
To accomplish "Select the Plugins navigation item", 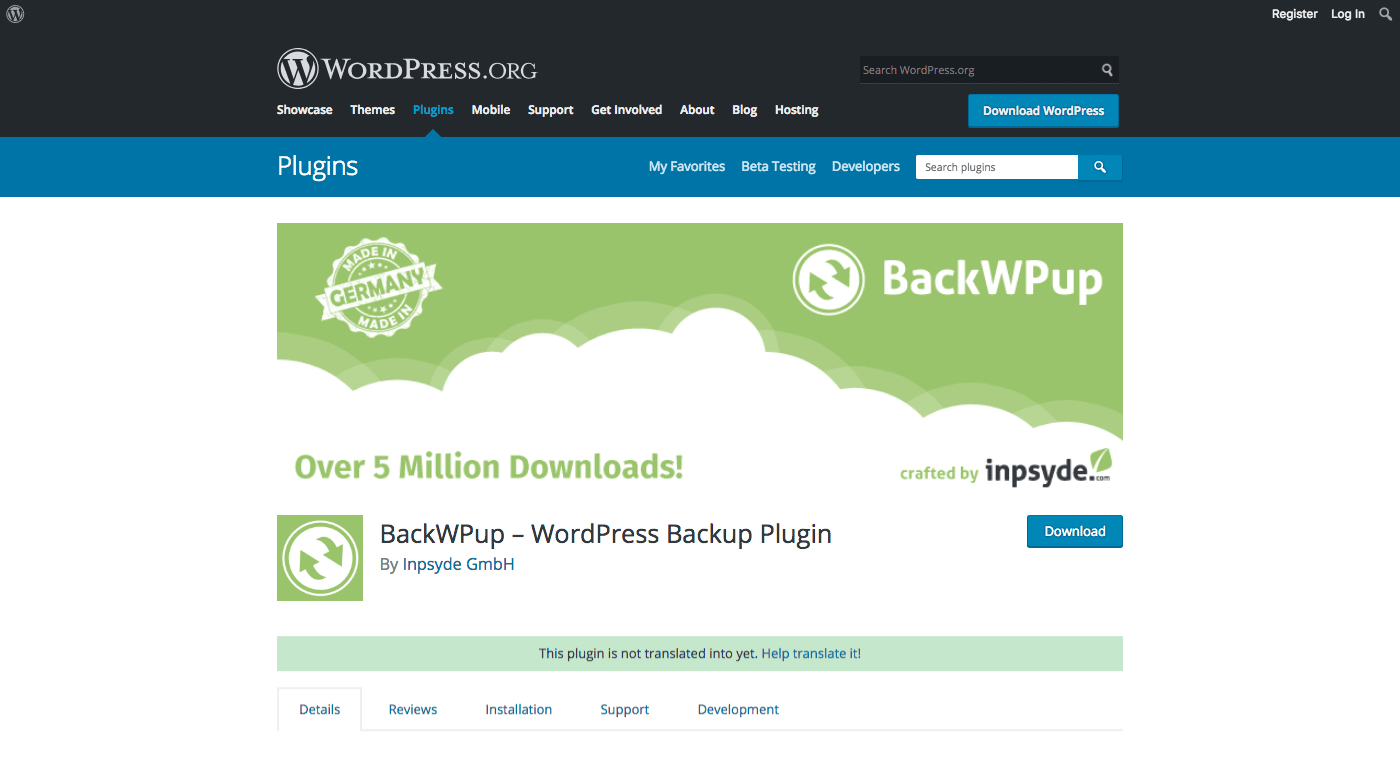I will (x=433, y=110).
